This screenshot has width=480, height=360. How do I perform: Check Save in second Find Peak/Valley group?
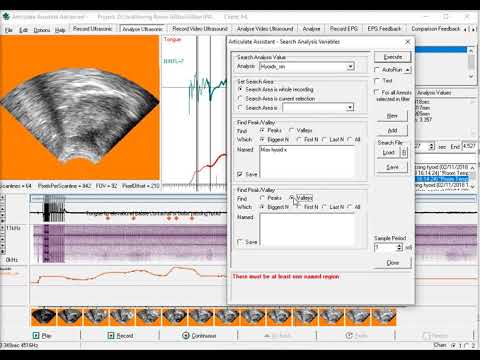click(240, 242)
